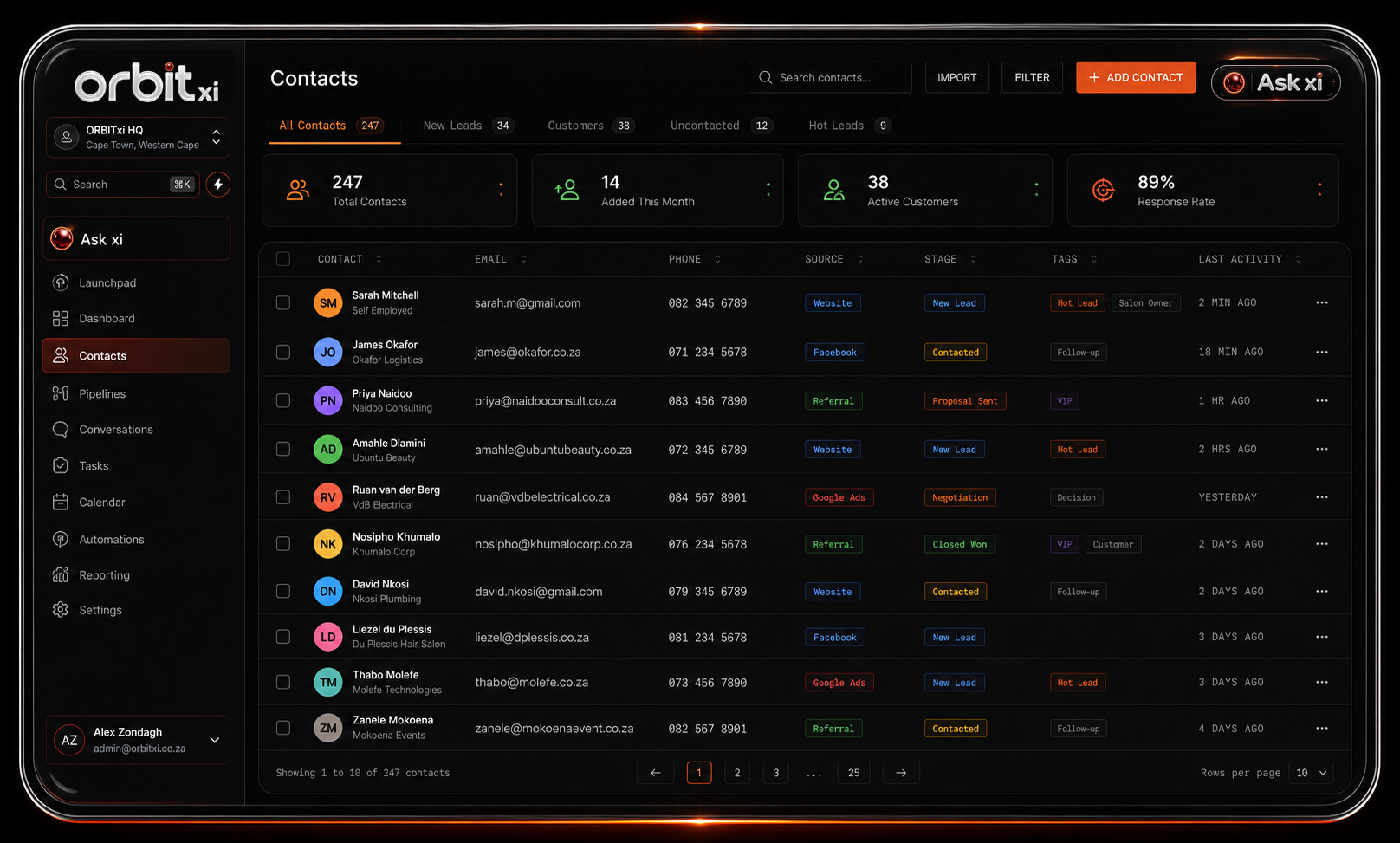Click the Total Contacts card menu dots
Image resolution: width=1400 pixels, height=843 pixels.
pos(501,189)
